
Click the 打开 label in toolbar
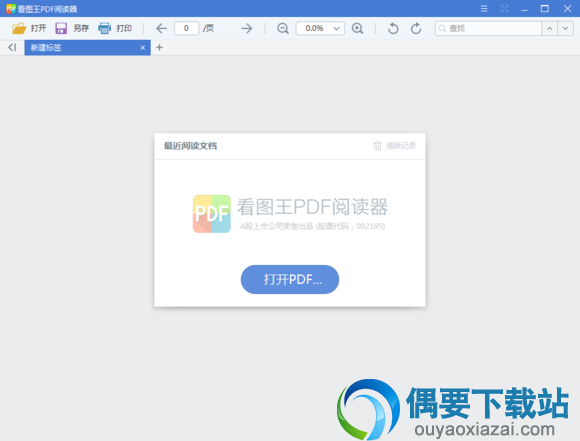click(38, 28)
